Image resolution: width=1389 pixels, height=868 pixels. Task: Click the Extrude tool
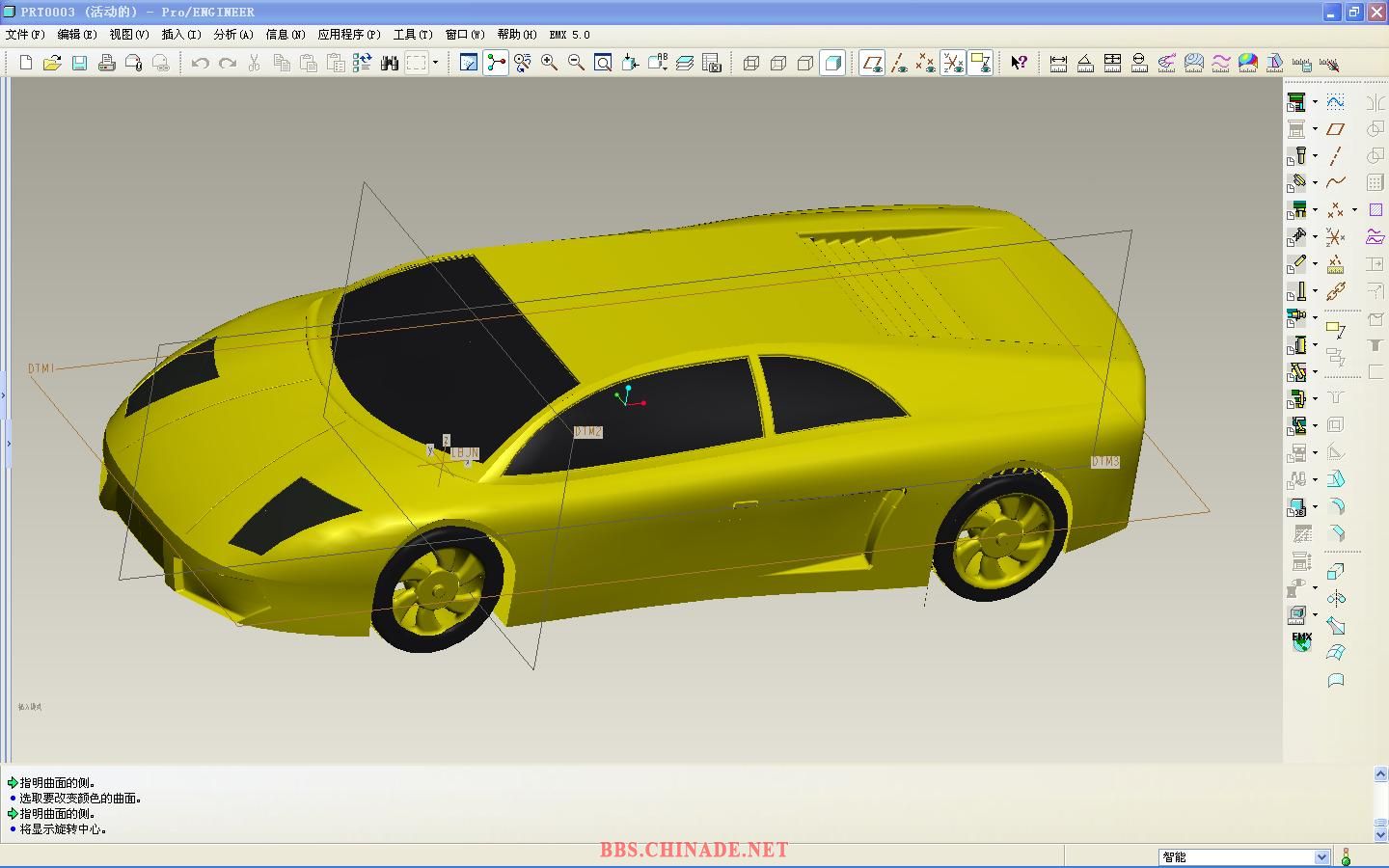[1336, 572]
